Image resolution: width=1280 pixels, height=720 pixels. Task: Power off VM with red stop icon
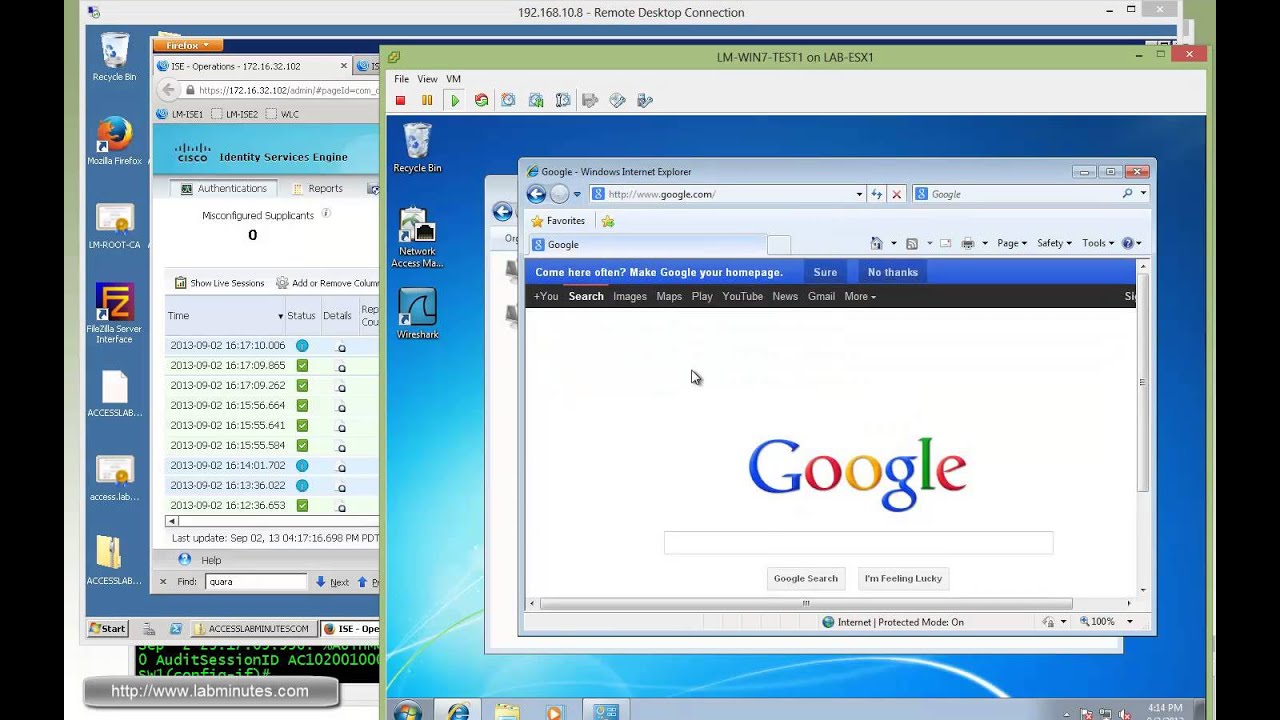(400, 100)
